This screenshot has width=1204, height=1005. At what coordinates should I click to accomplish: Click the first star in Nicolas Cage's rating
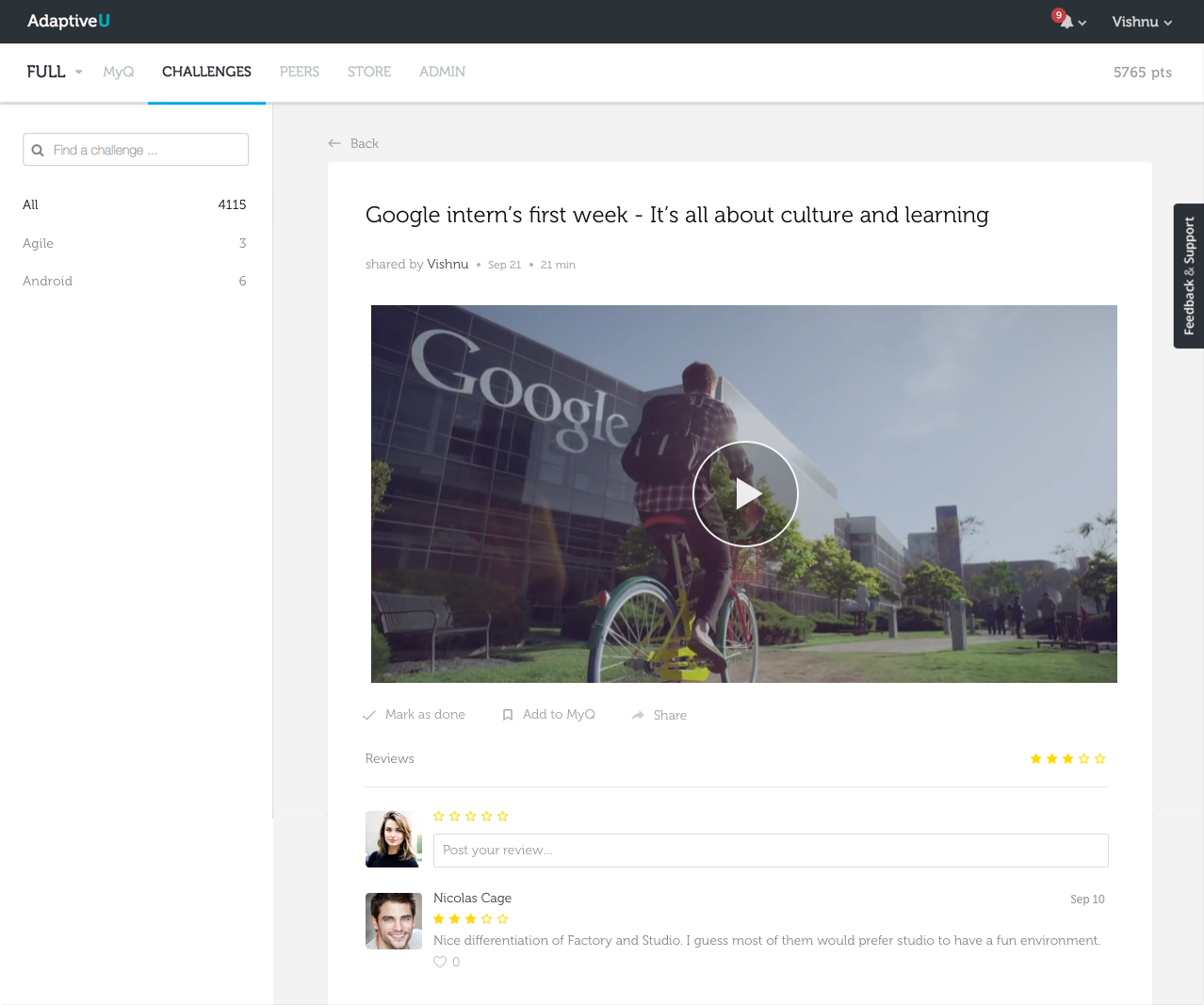[x=438, y=918]
